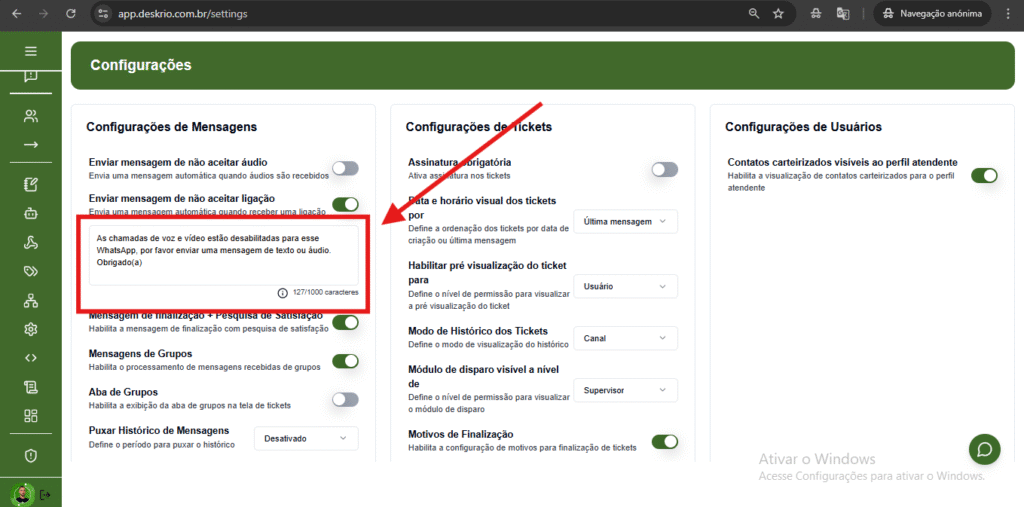Open contacts people icon in sidebar
Image resolution: width=1024 pixels, height=507 pixels.
point(31,116)
